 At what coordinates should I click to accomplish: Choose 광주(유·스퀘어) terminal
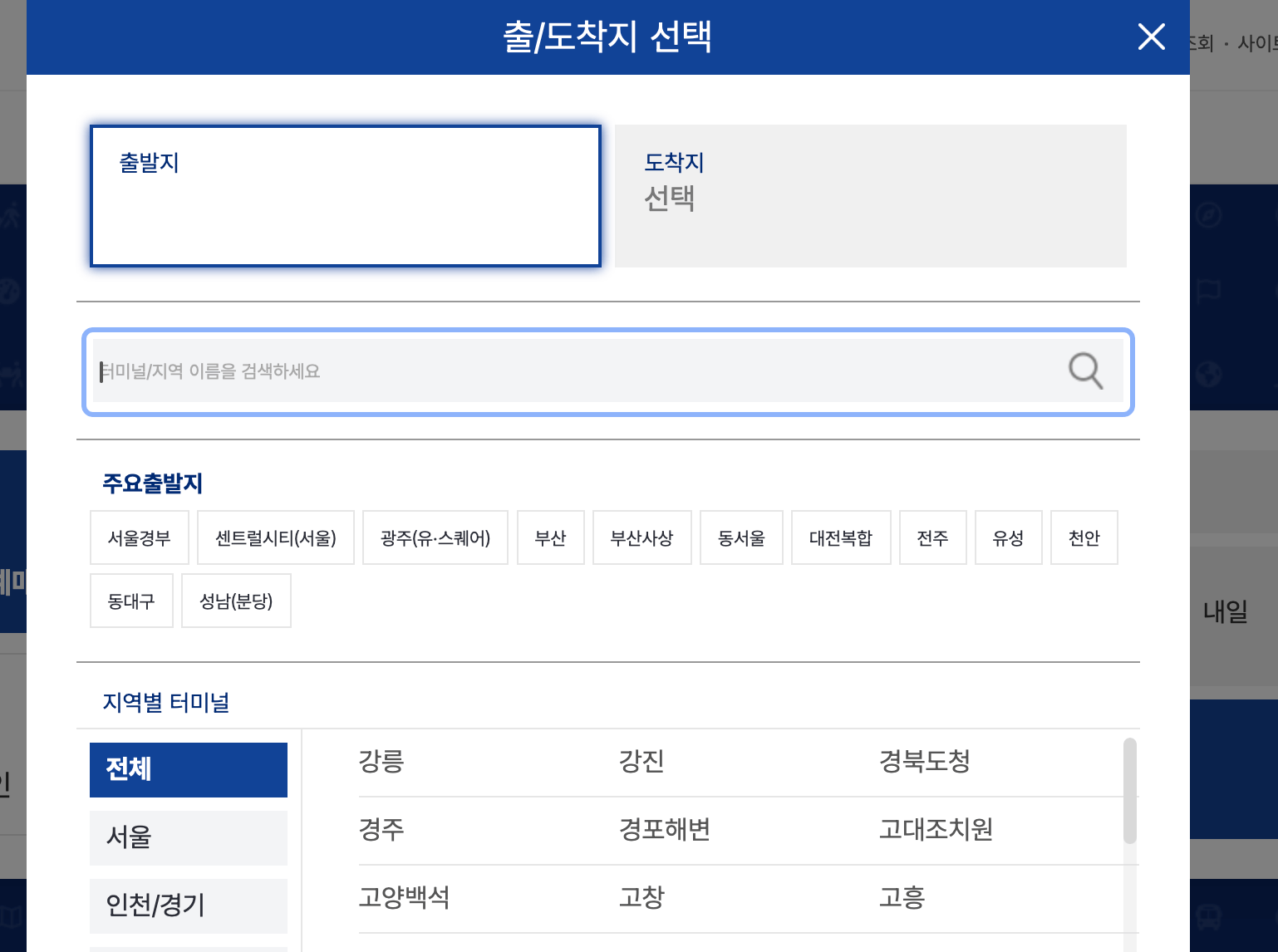pyautogui.click(x=435, y=537)
